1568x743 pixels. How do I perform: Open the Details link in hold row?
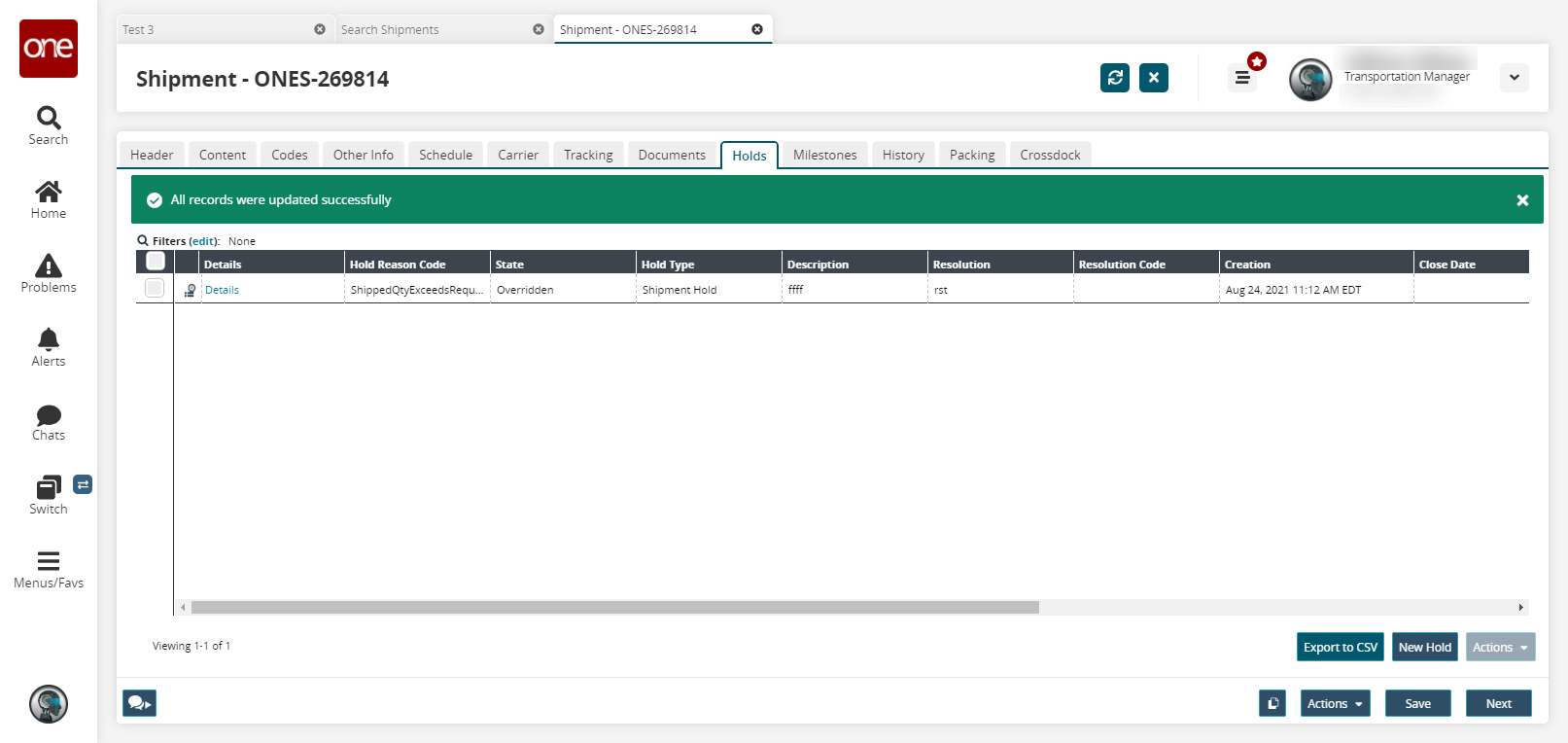222,290
